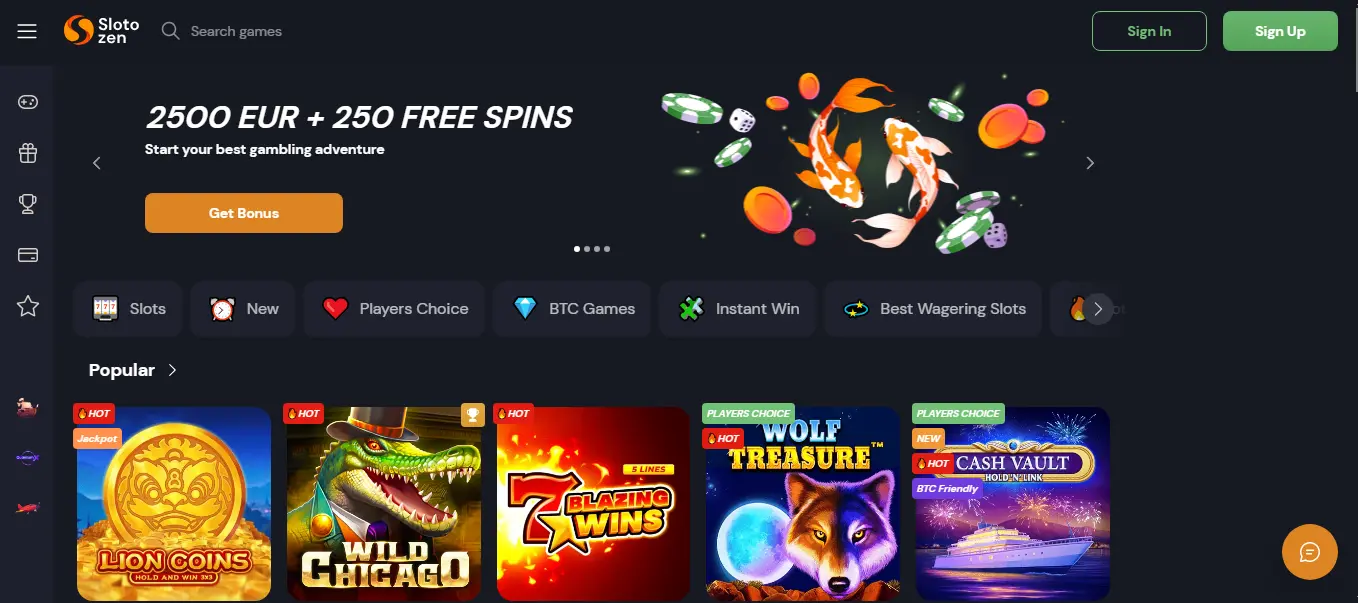The width and height of the screenshot is (1358, 603).
Task: Go to the next banner slide arrow
Action: pos(1090,163)
